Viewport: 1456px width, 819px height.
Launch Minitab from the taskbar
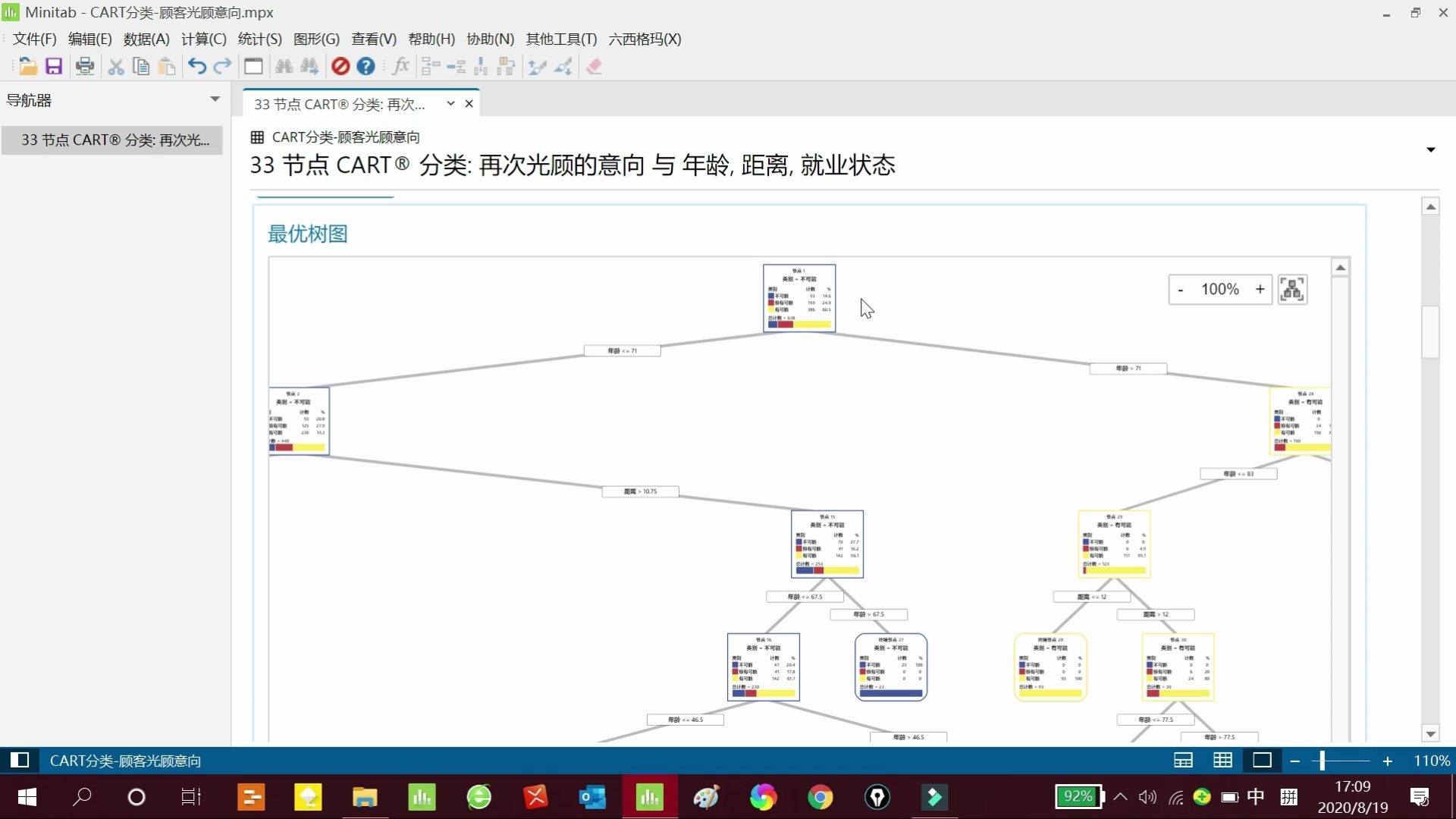[x=648, y=797]
